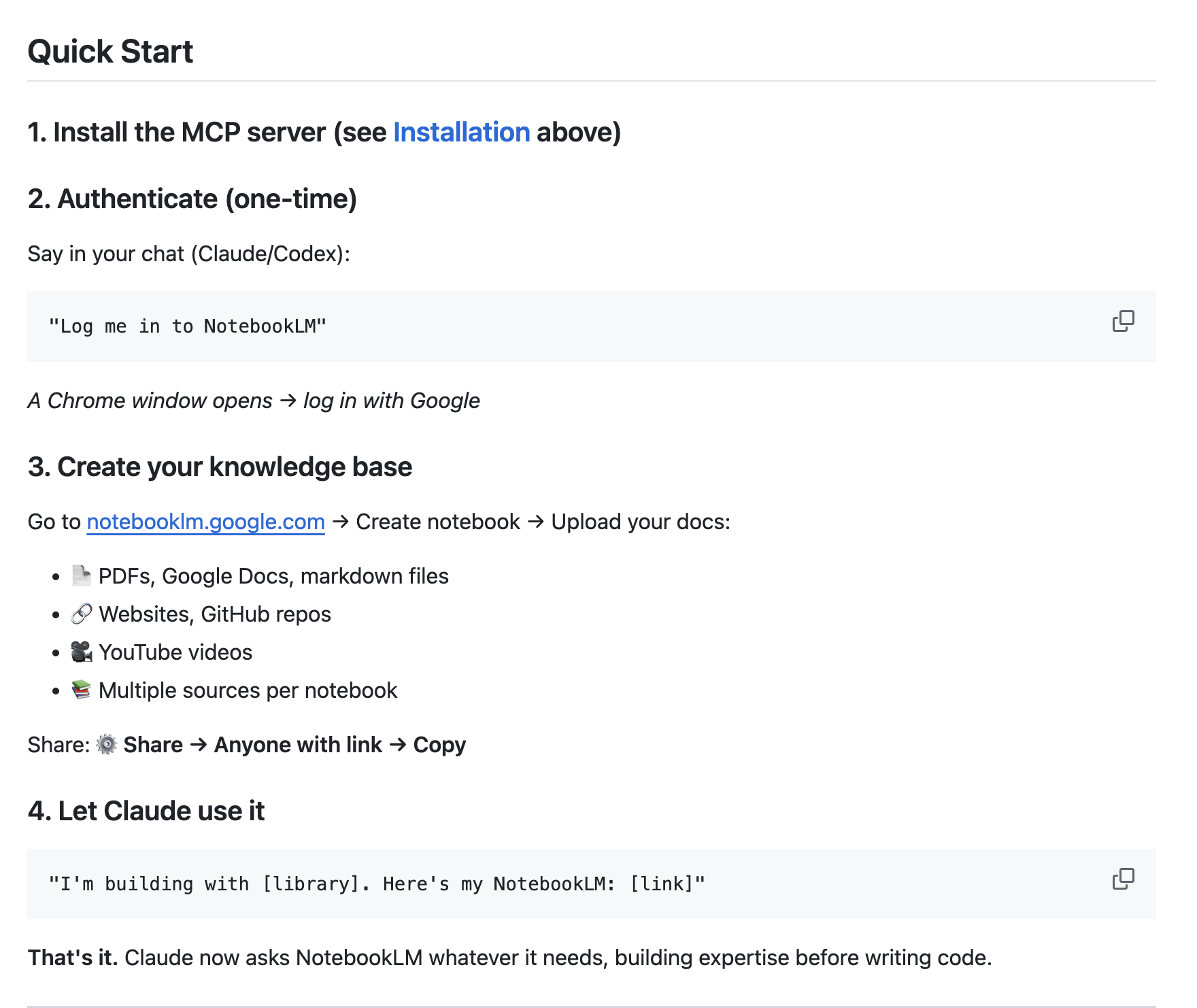Click "PDFs, Google Docs, markdown files" list item
Image resolution: width=1197 pixels, height=1008 pixels.
pos(273,576)
